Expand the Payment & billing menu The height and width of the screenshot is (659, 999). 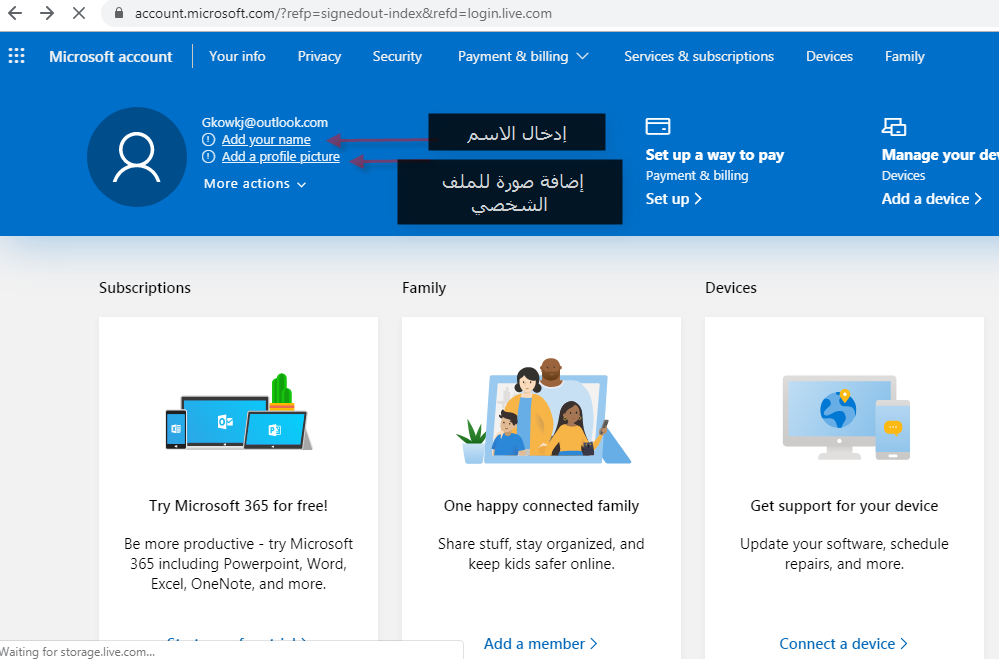click(x=523, y=56)
